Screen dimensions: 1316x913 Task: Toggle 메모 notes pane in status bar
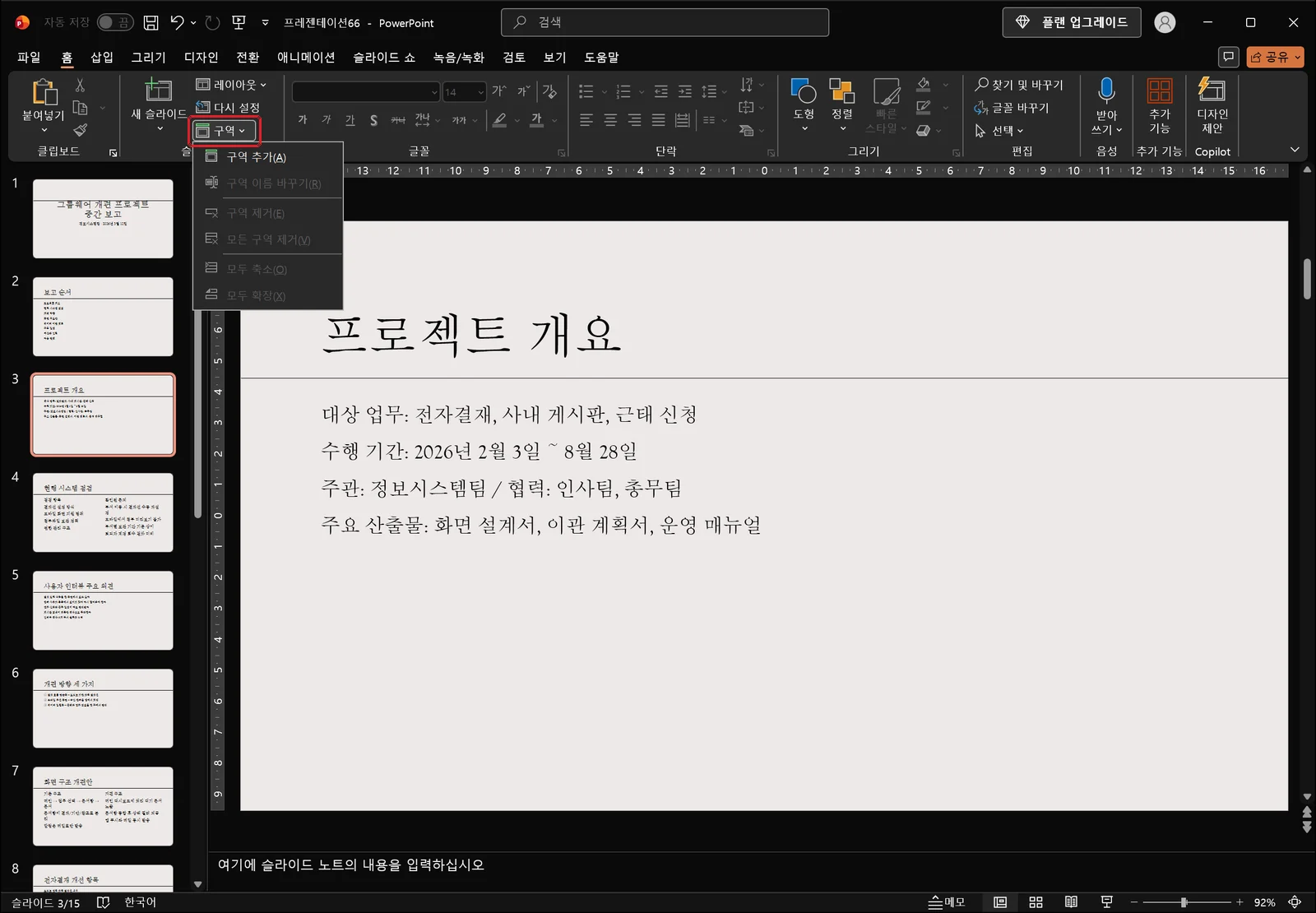click(947, 902)
